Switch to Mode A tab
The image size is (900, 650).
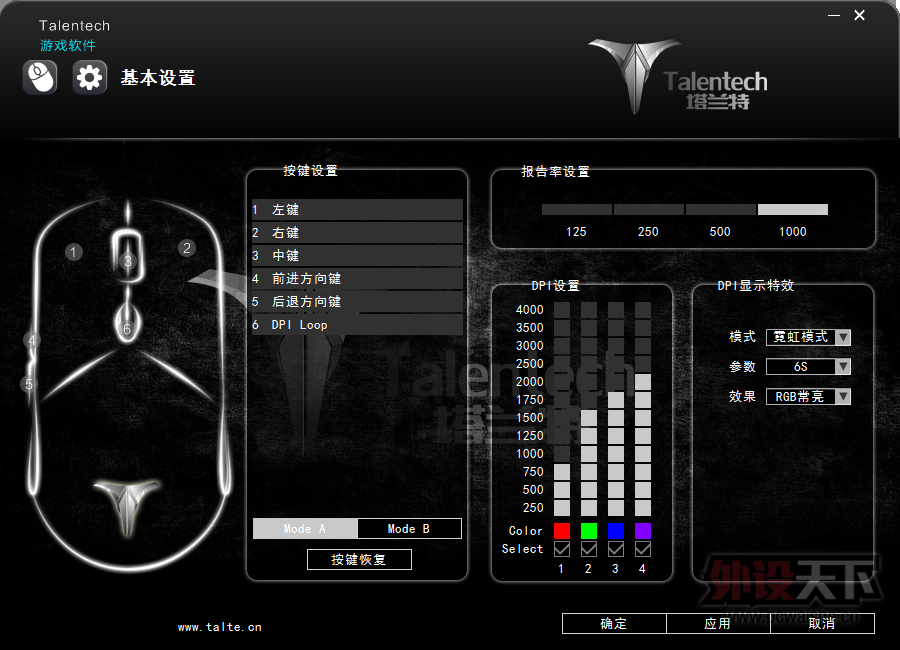tap(305, 528)
